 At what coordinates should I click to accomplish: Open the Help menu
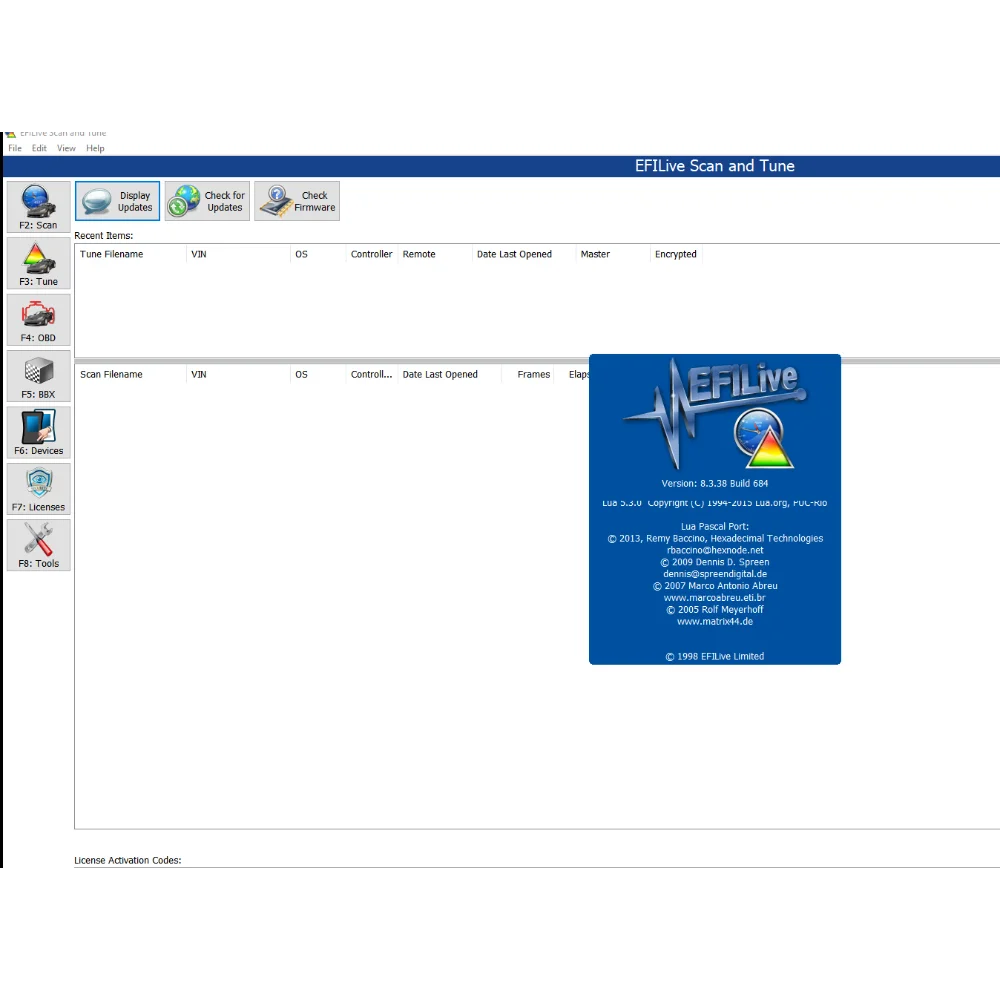pyautogui.click(x=95, y=148)
